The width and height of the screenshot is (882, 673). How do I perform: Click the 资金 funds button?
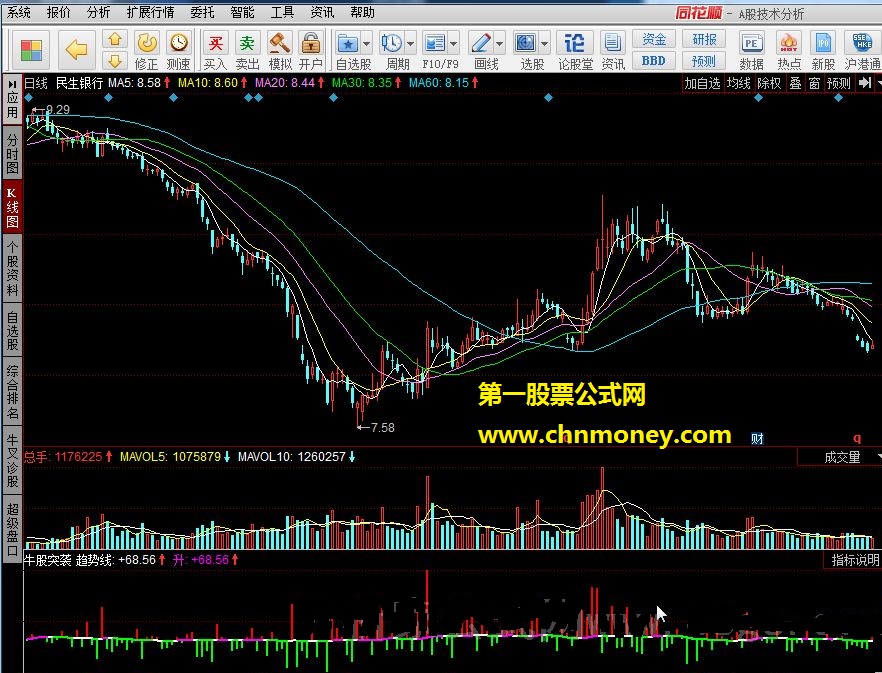click(653, 39)
